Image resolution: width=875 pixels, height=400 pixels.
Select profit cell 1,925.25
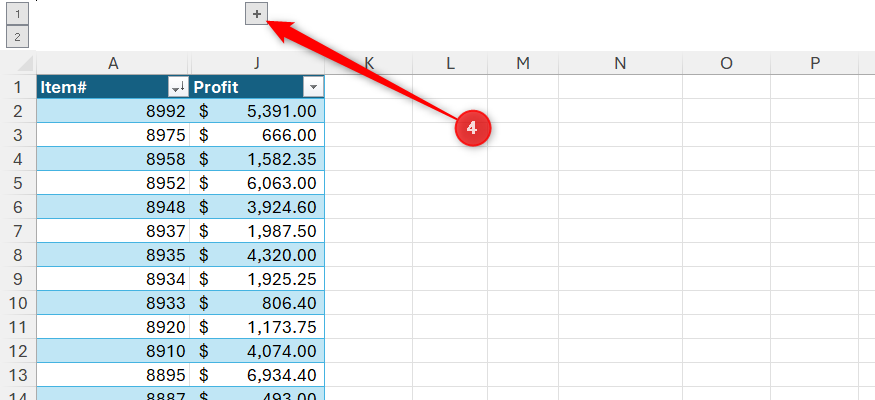(x=257, y=279)
